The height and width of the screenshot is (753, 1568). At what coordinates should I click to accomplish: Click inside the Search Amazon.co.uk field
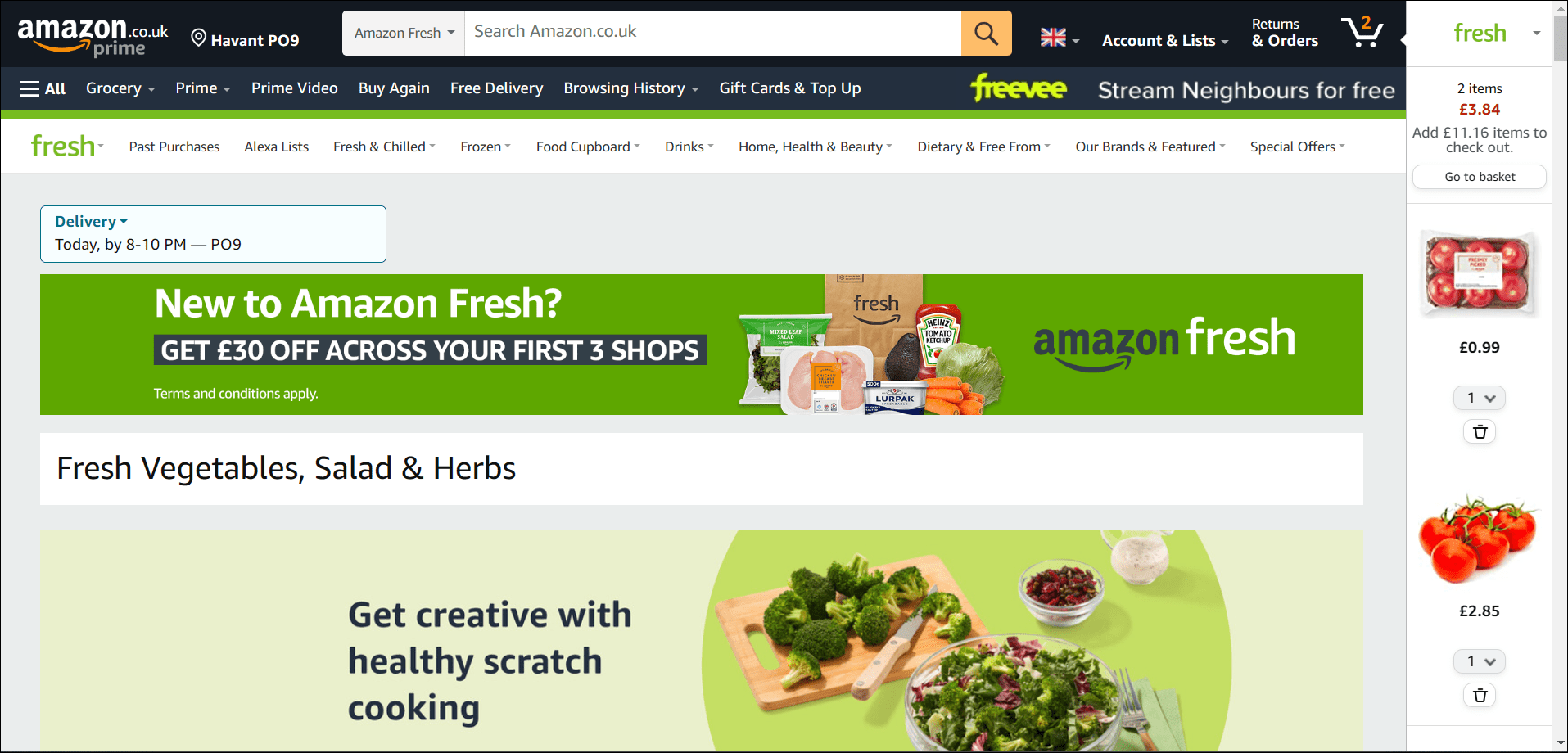point(712,34)
